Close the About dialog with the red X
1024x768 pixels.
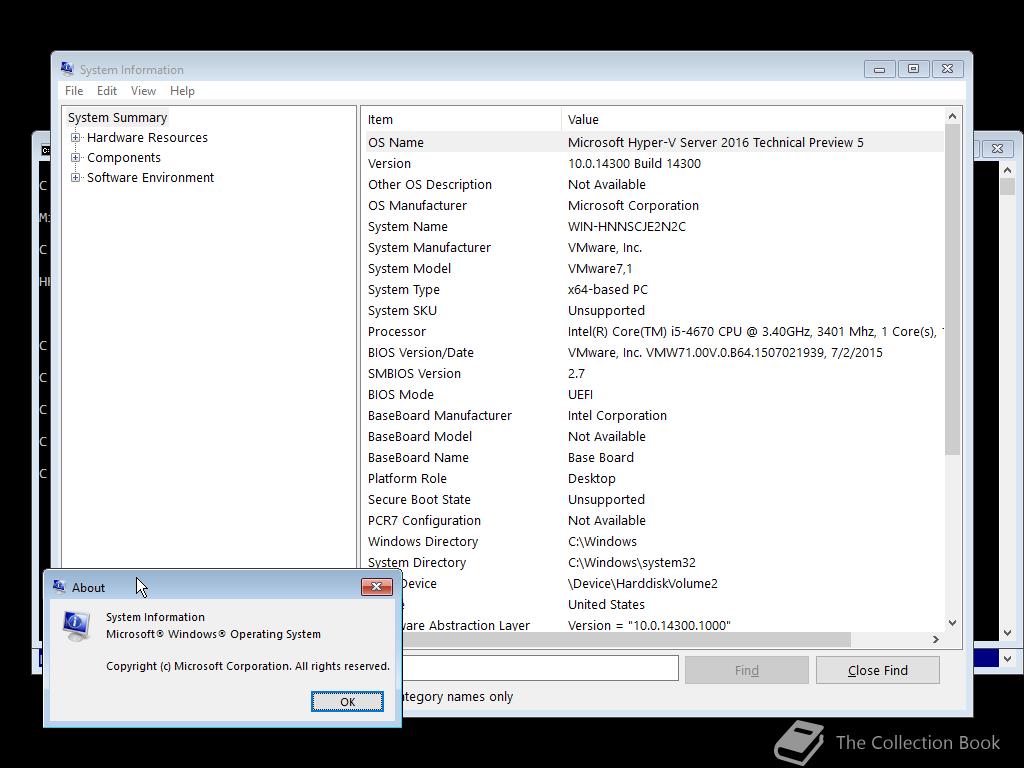tap(377, 586)
